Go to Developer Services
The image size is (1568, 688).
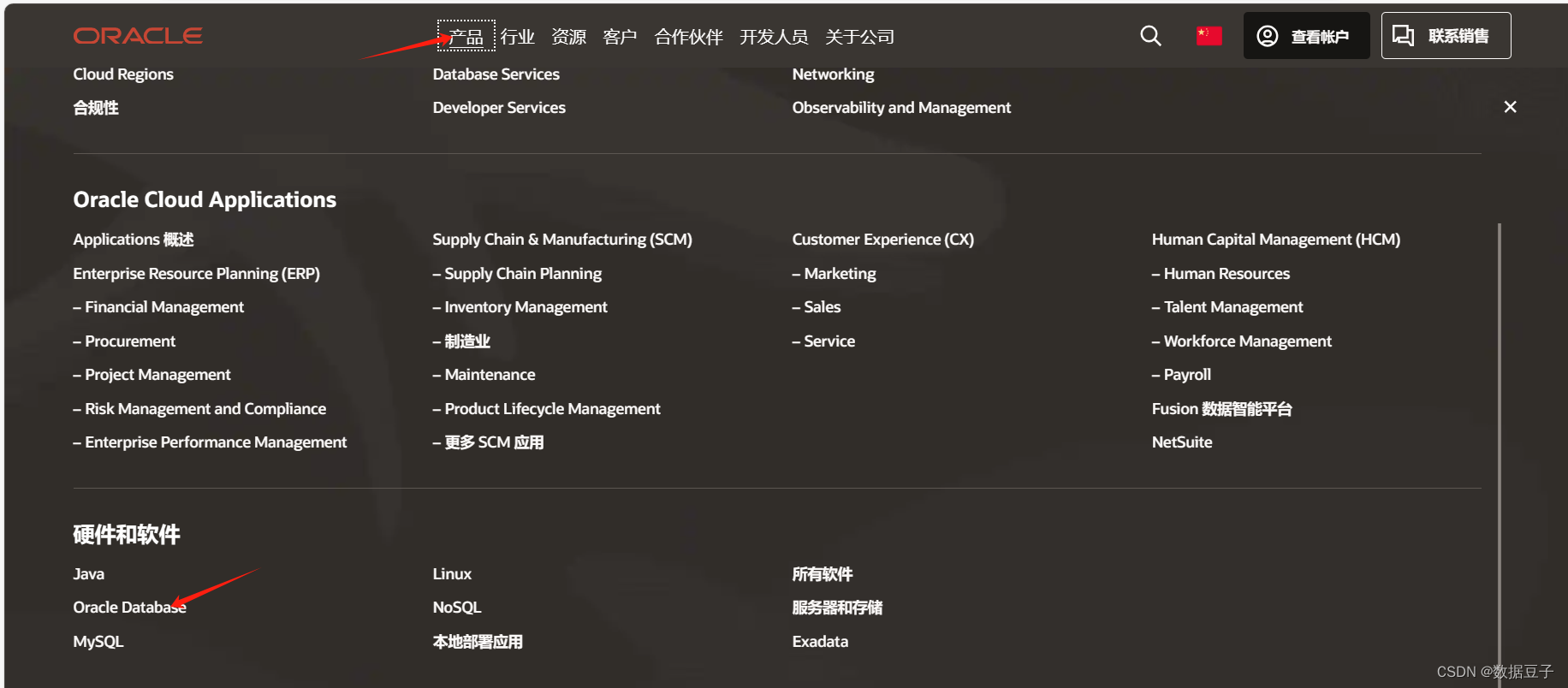click(x=499, y=108)
